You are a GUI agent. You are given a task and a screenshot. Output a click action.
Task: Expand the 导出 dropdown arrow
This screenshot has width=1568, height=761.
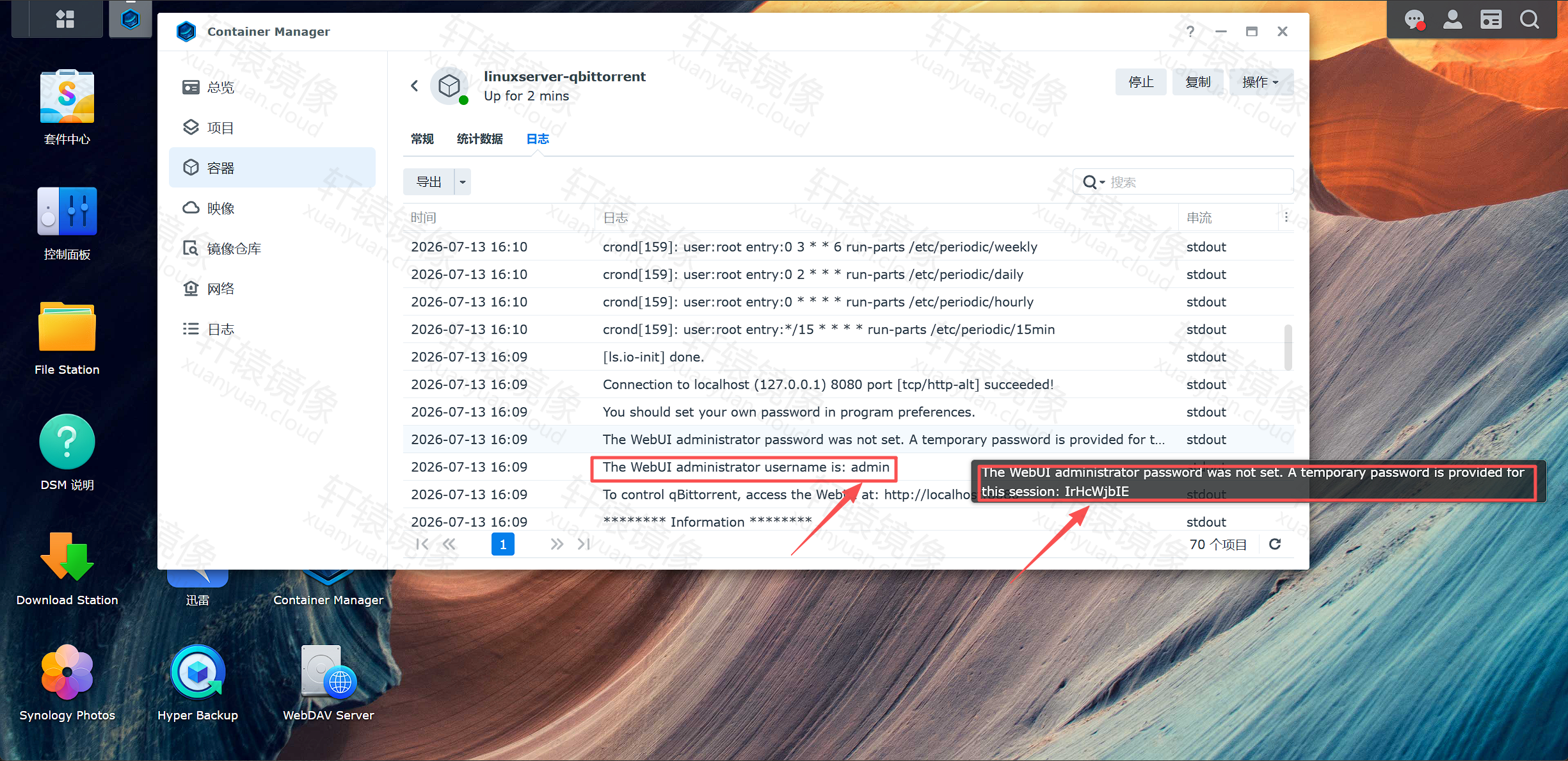pyautogui.click(x=463, y=182)
